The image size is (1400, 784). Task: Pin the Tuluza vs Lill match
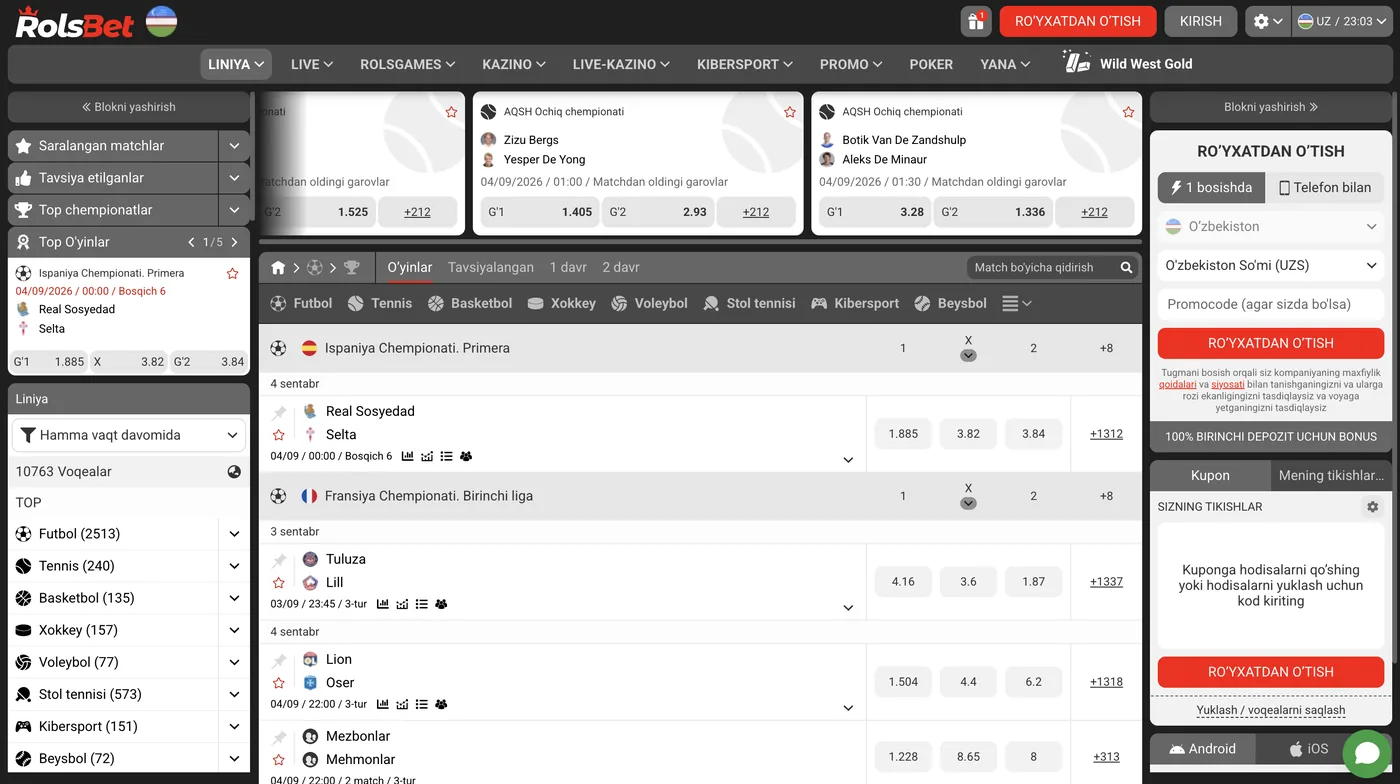click(279, 560)
